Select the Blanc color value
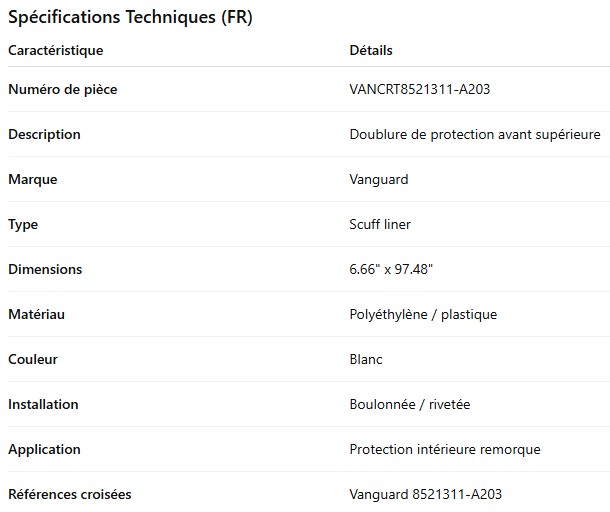Screen dimensions: 610x512 click(x=366, y=360)
